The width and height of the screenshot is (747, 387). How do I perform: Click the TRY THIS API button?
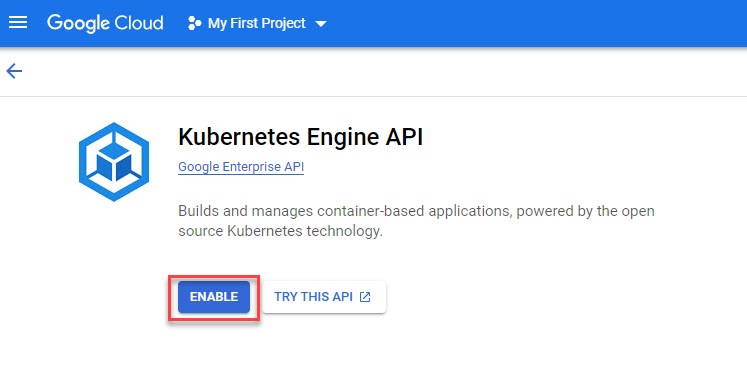[324, 297]
